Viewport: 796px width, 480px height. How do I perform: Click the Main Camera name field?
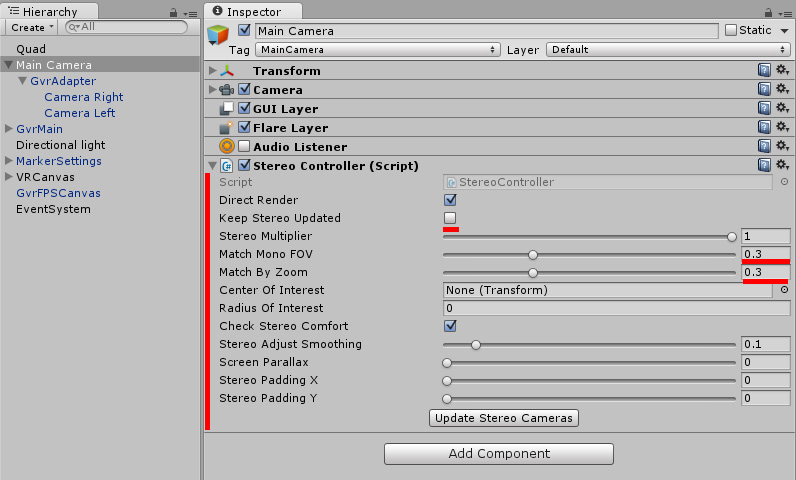(486, 31)
